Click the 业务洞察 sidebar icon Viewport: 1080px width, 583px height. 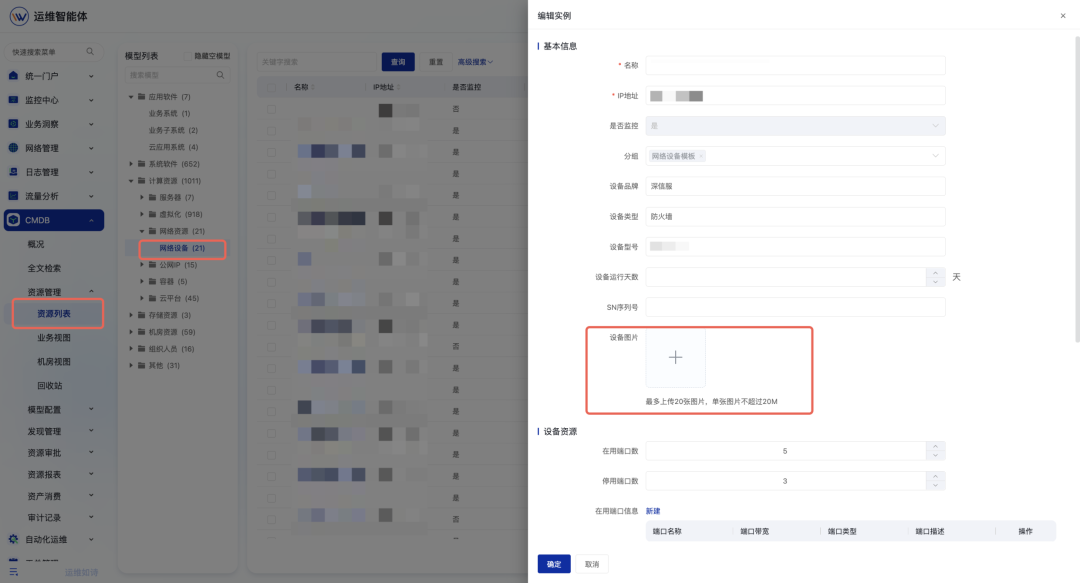tap(13, 124)
